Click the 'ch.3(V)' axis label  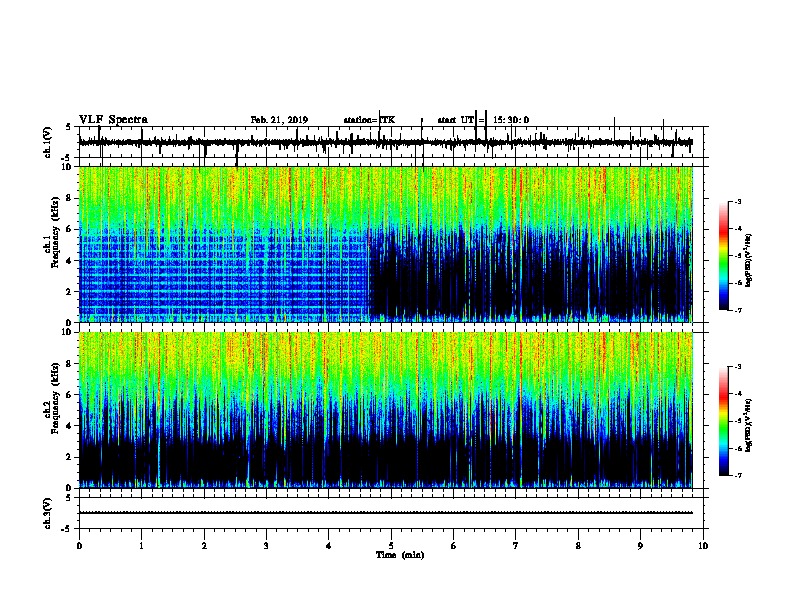(x=47, y=514)
